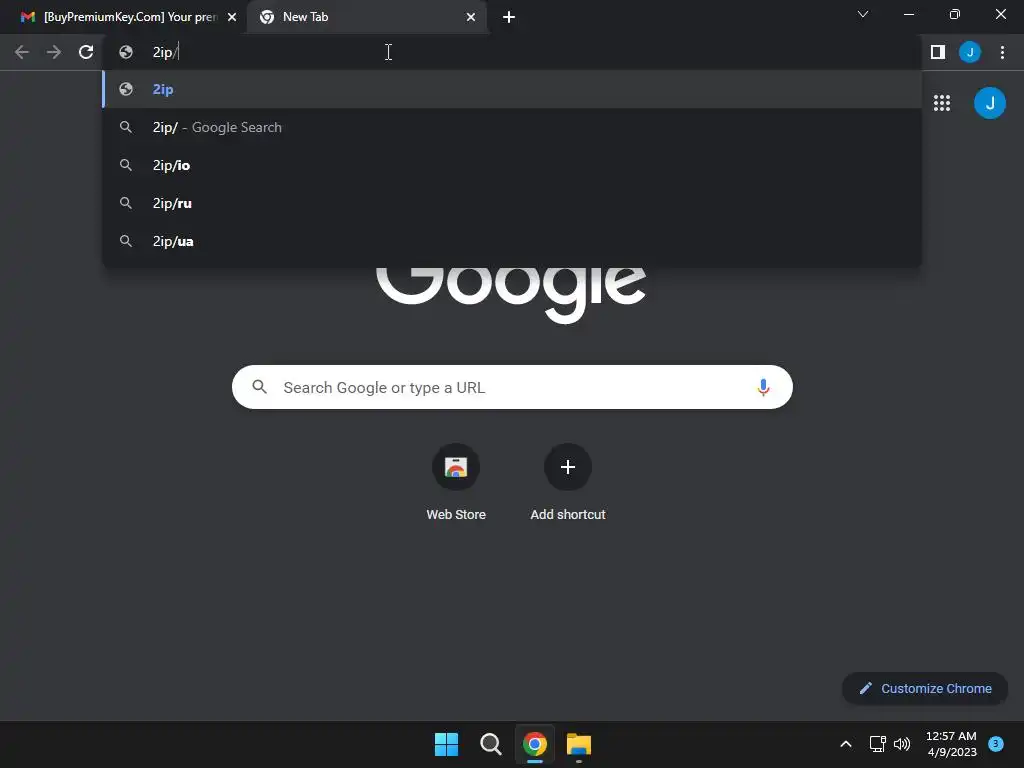Click the forward navigation arrow

pos(54,52)
